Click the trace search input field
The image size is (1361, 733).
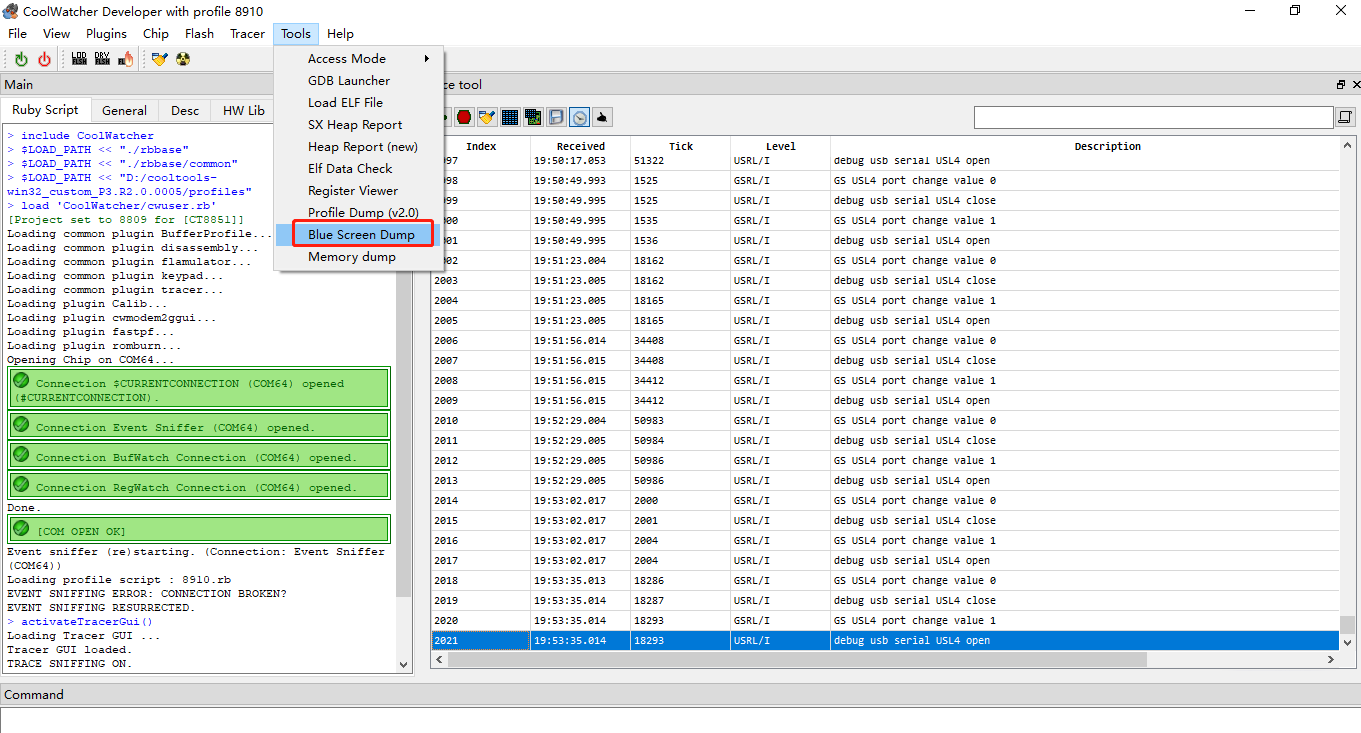point(1154,118)
